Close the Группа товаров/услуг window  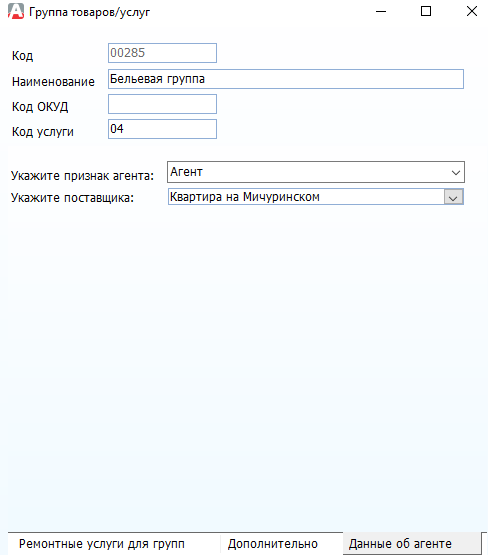472,11
